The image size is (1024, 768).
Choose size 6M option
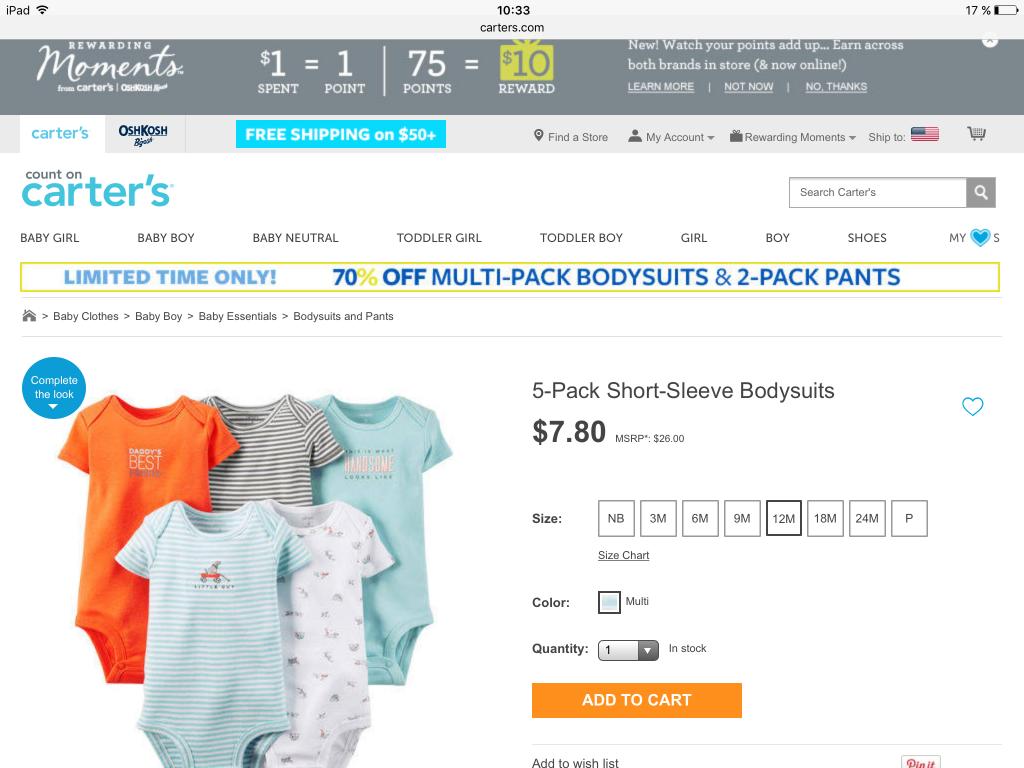(700, 519)
